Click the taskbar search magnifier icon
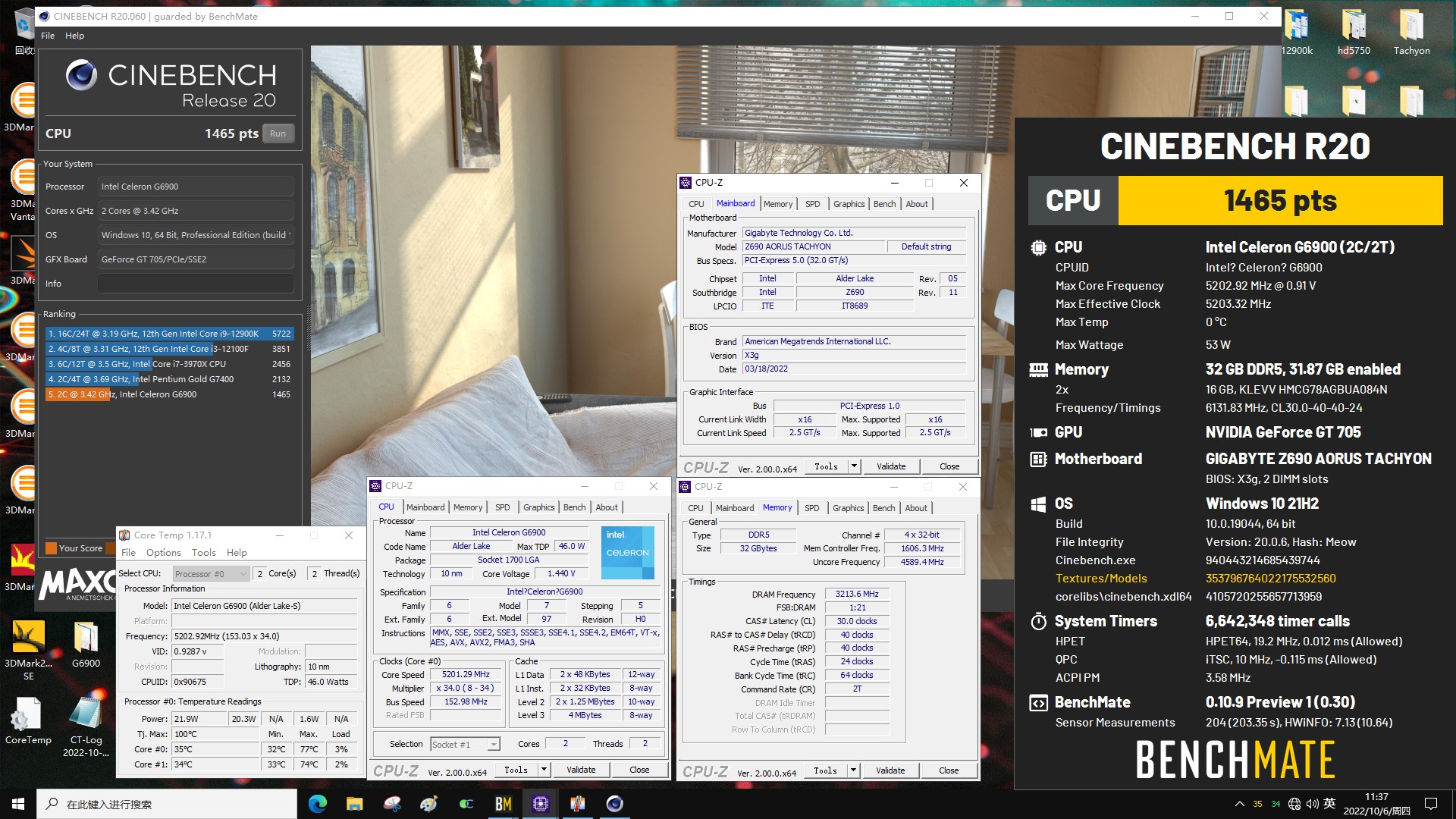 (52, 804)
